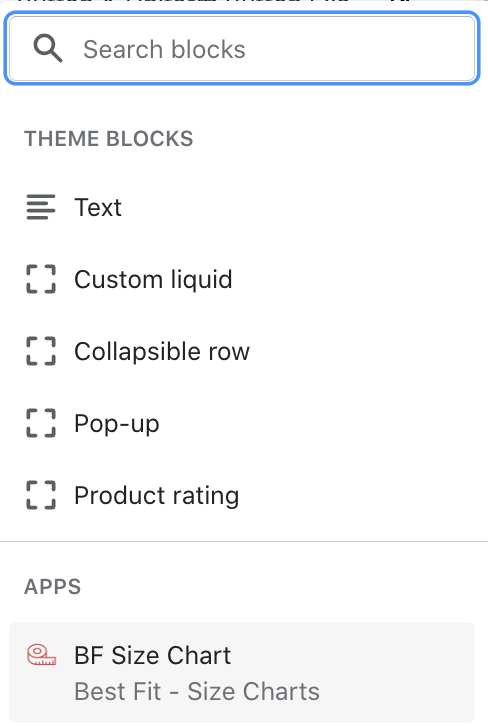This screenshot has width=488, height=726.
Task: Click the Pop-up block icon
Action: tap(41, 423)
